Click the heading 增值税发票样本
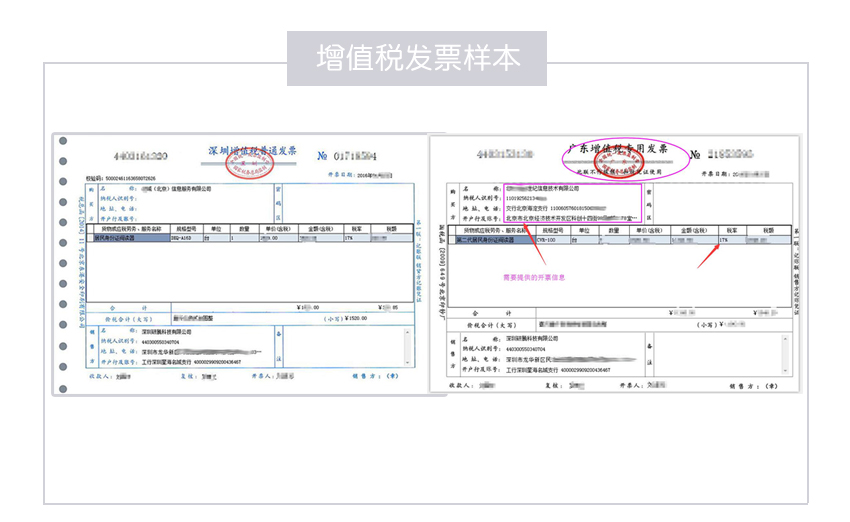 418,58
